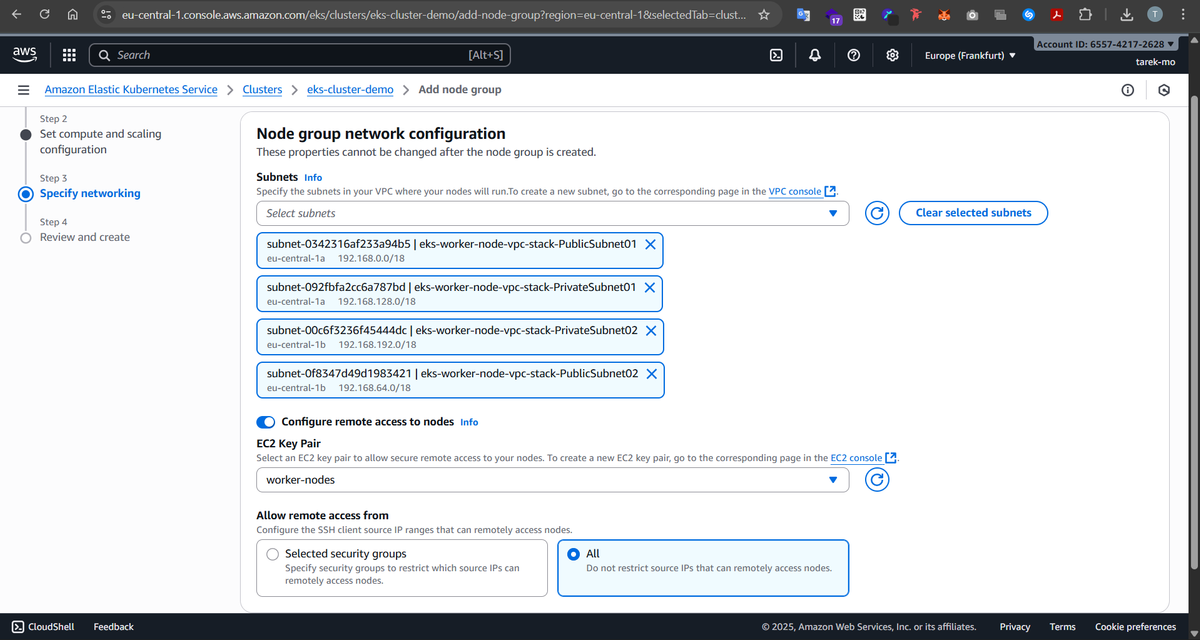The width and height of the screenshot is (1200, 640).
Task: Open the Shazam extension
Action: pos(1028,15)
